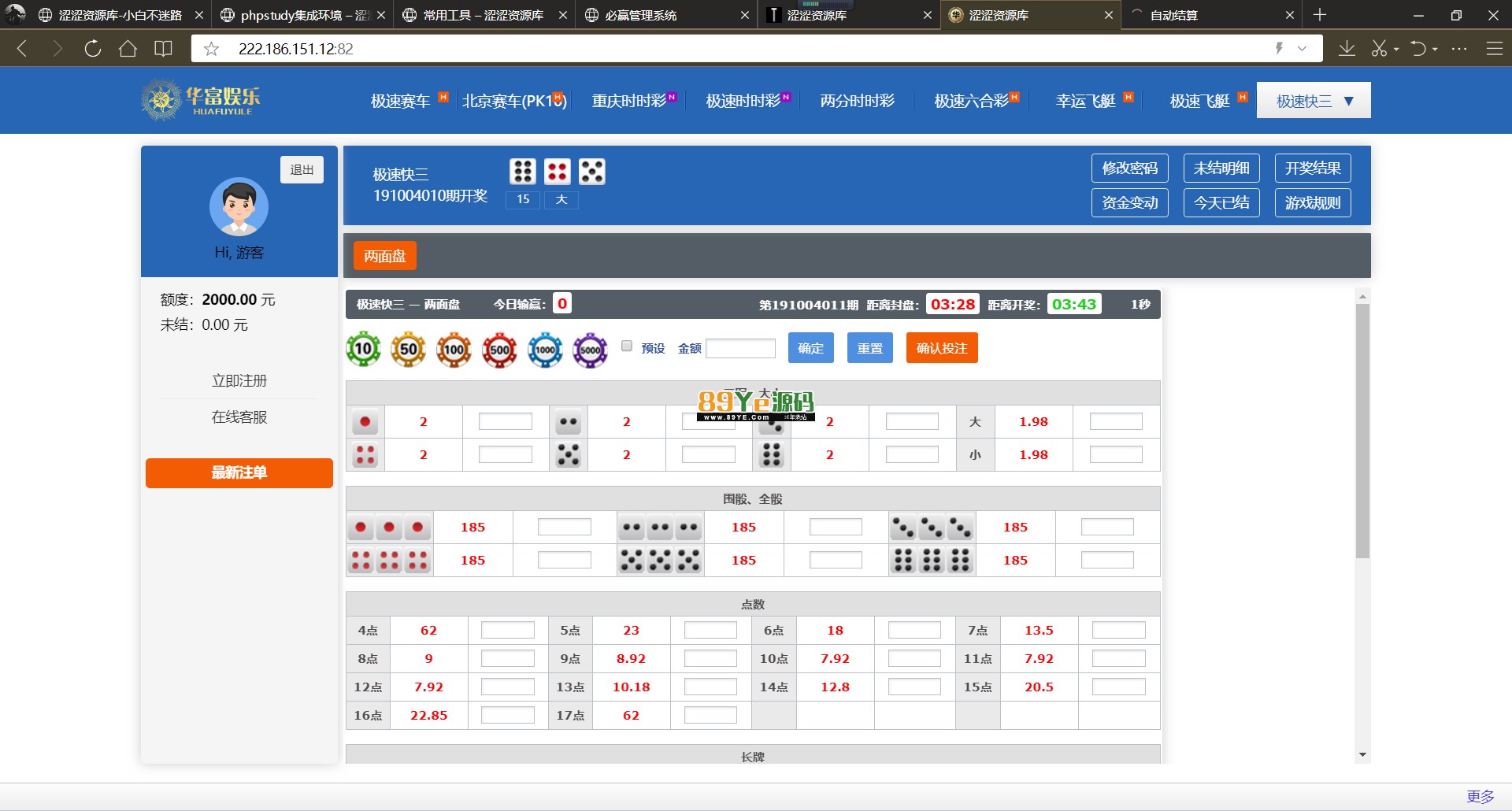The image size is (1512, 811).
Task: Click the 最新注单 latest bets button
Action: click(x=239, y=472)
